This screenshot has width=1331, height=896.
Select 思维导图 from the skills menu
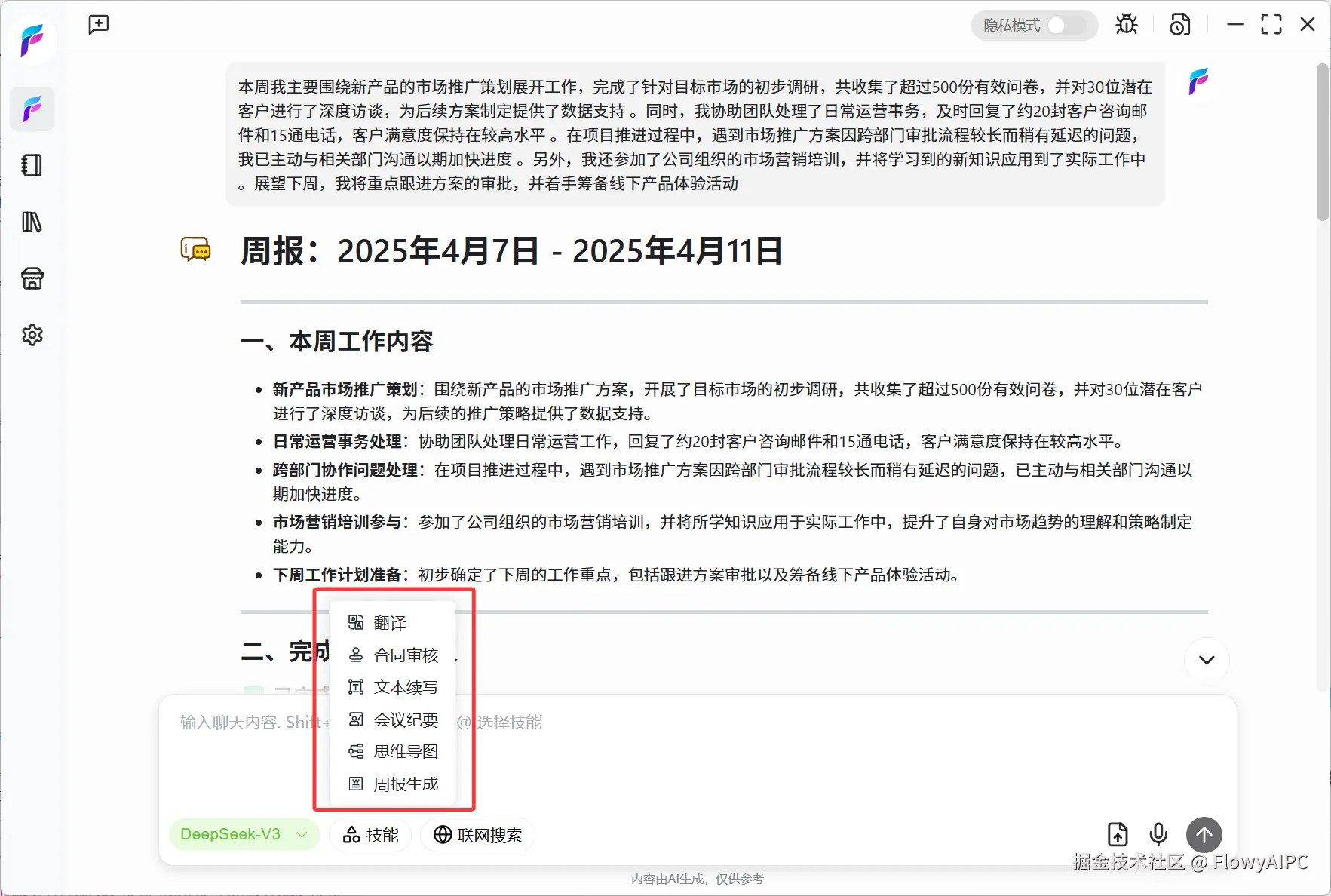point(405,751)
